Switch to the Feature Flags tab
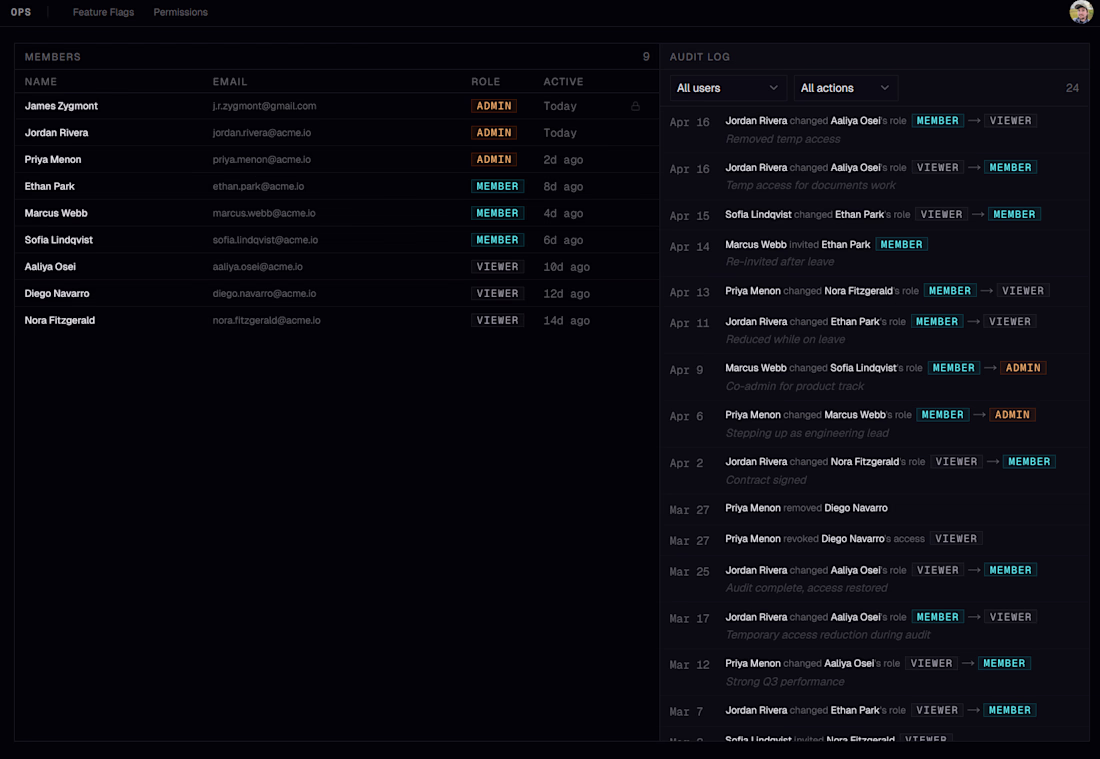1100x759 pixels. (x=103, y=12)
